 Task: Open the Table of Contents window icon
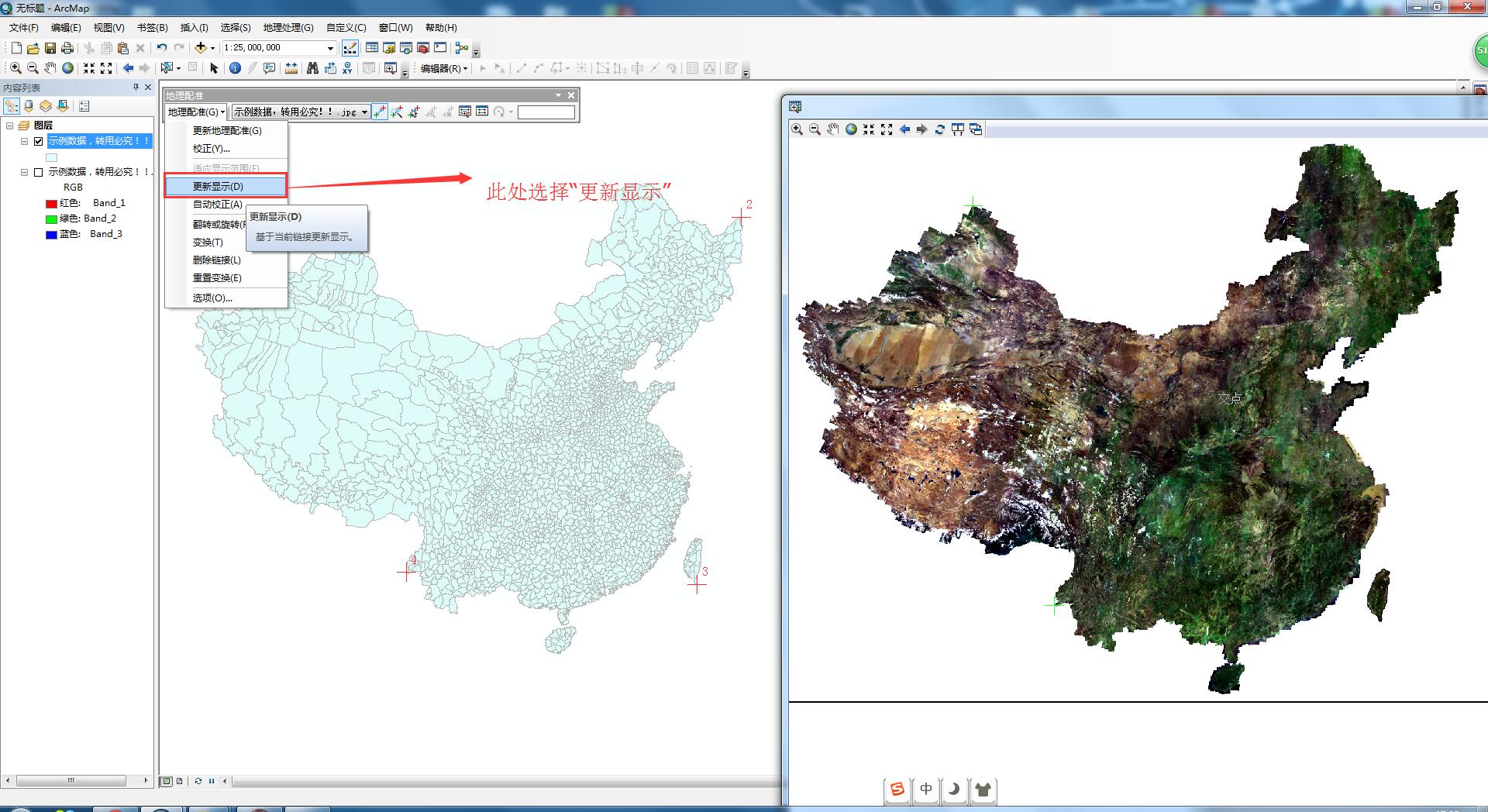pos(372,48)
